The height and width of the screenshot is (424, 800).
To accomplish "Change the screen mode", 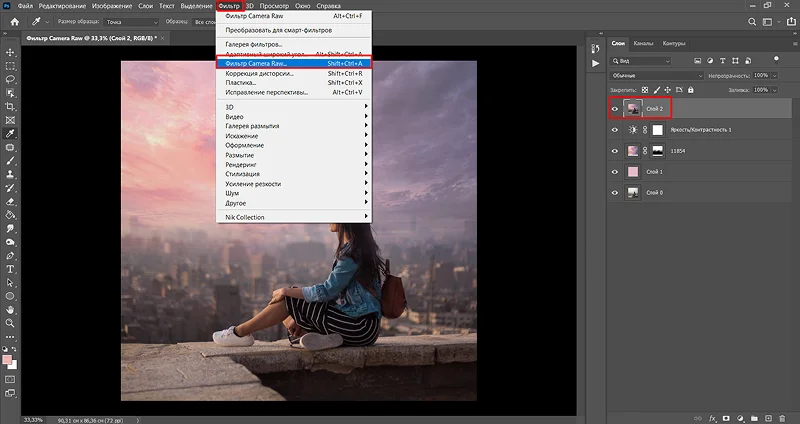I will 10,394.
